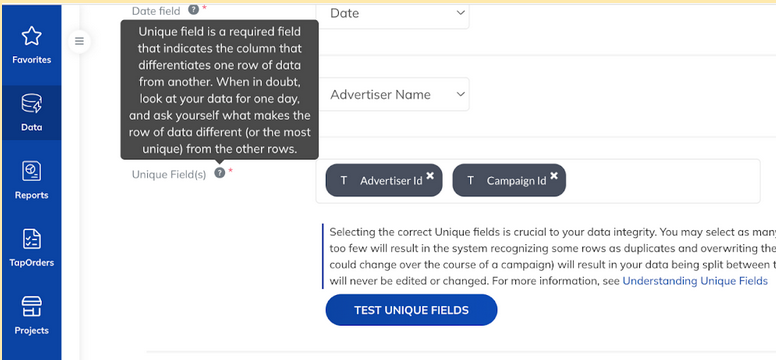
Task: Click the TEST UNIQUE FIELDS button
Action: click(411, 310)
